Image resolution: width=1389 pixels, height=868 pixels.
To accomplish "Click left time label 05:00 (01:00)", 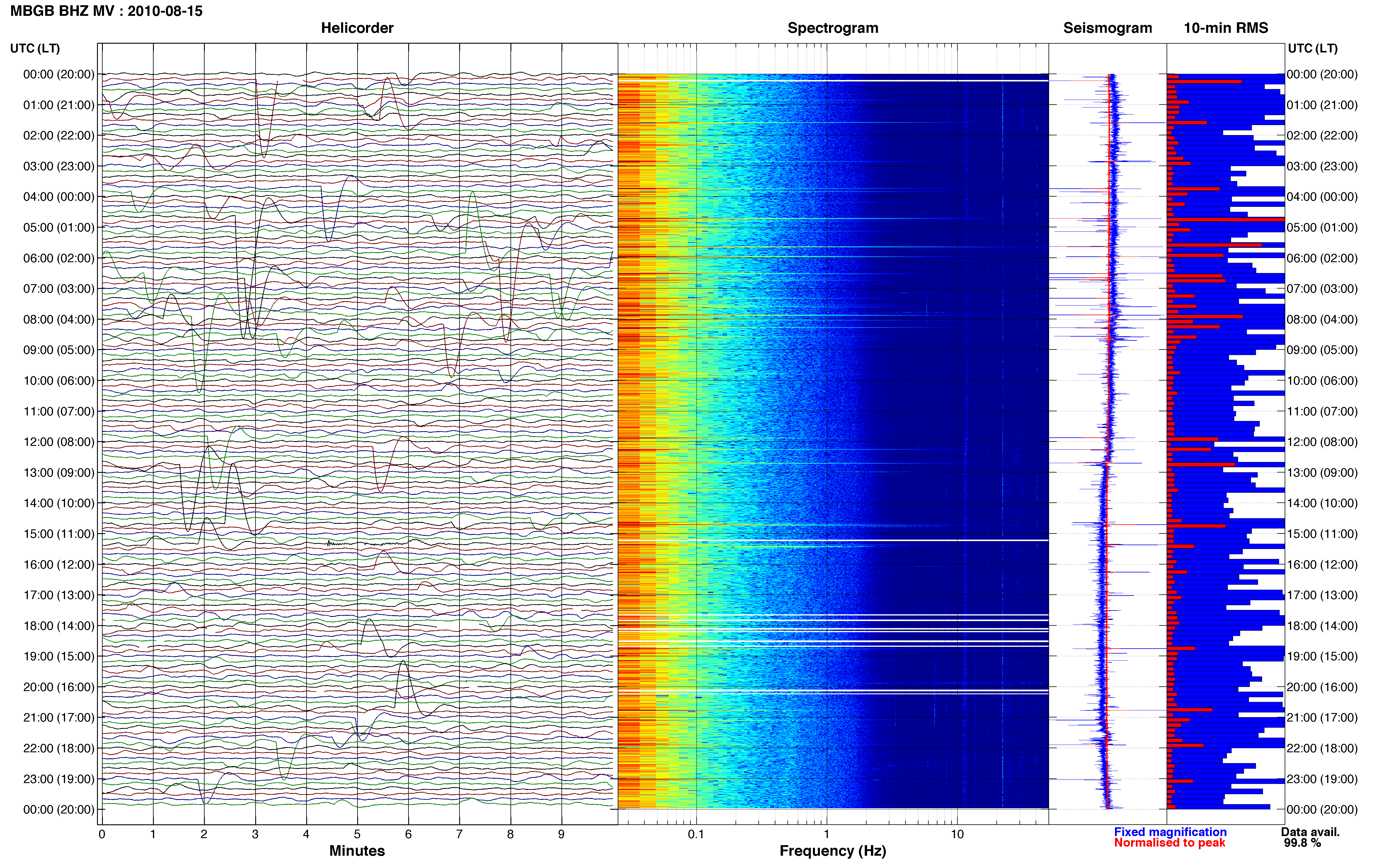I will pyautogui.click(x=59, y=227).
